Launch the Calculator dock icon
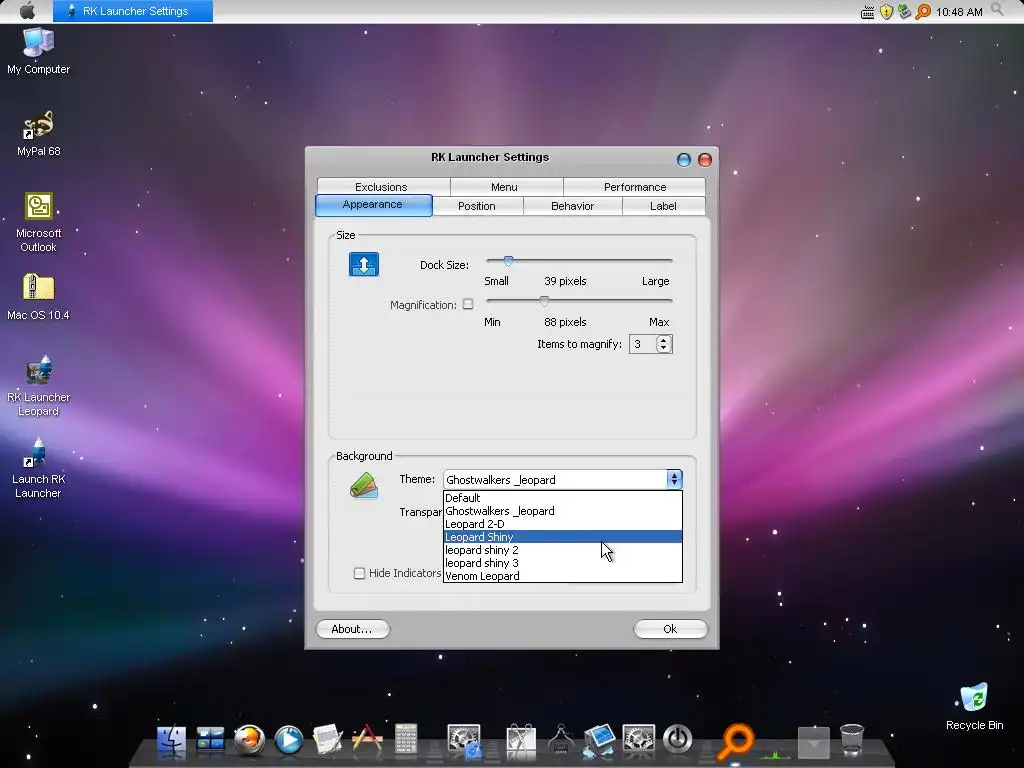This screenshot has width=1024, height=768. (x=406, y=740)
